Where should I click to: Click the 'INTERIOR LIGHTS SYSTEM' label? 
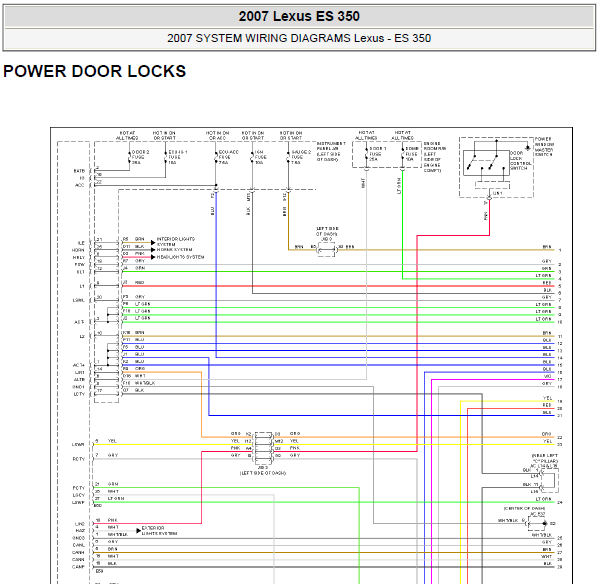tap(176, 241)
